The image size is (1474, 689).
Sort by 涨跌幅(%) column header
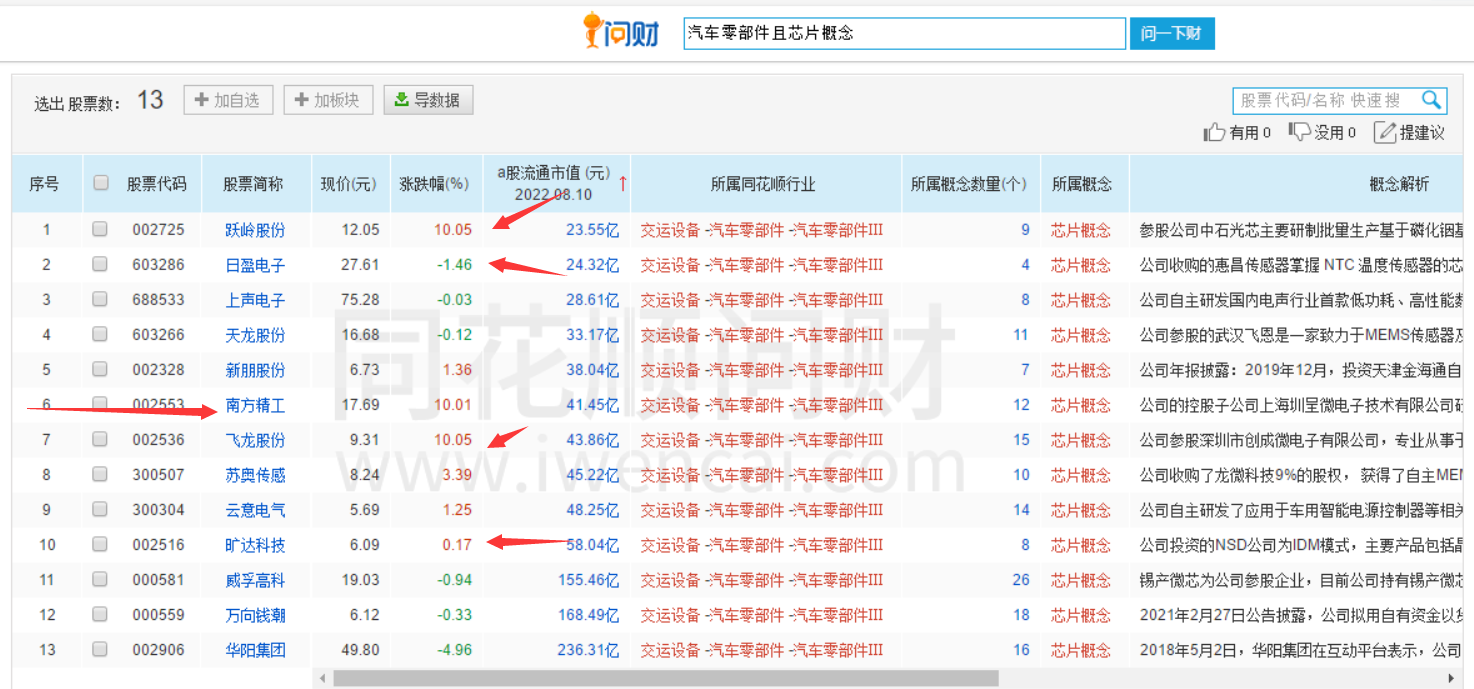(435, 184)
